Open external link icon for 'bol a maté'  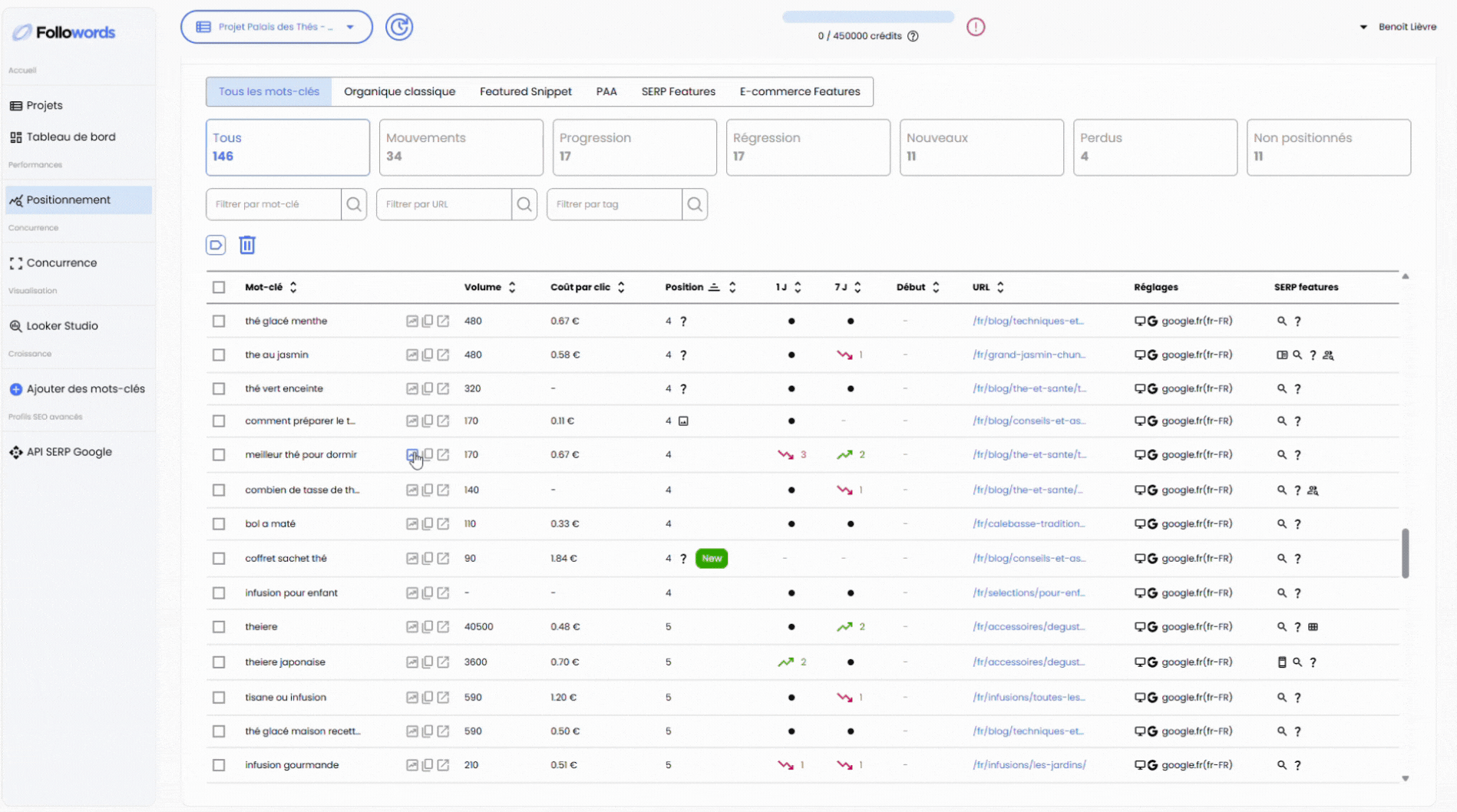click(443, 524)
